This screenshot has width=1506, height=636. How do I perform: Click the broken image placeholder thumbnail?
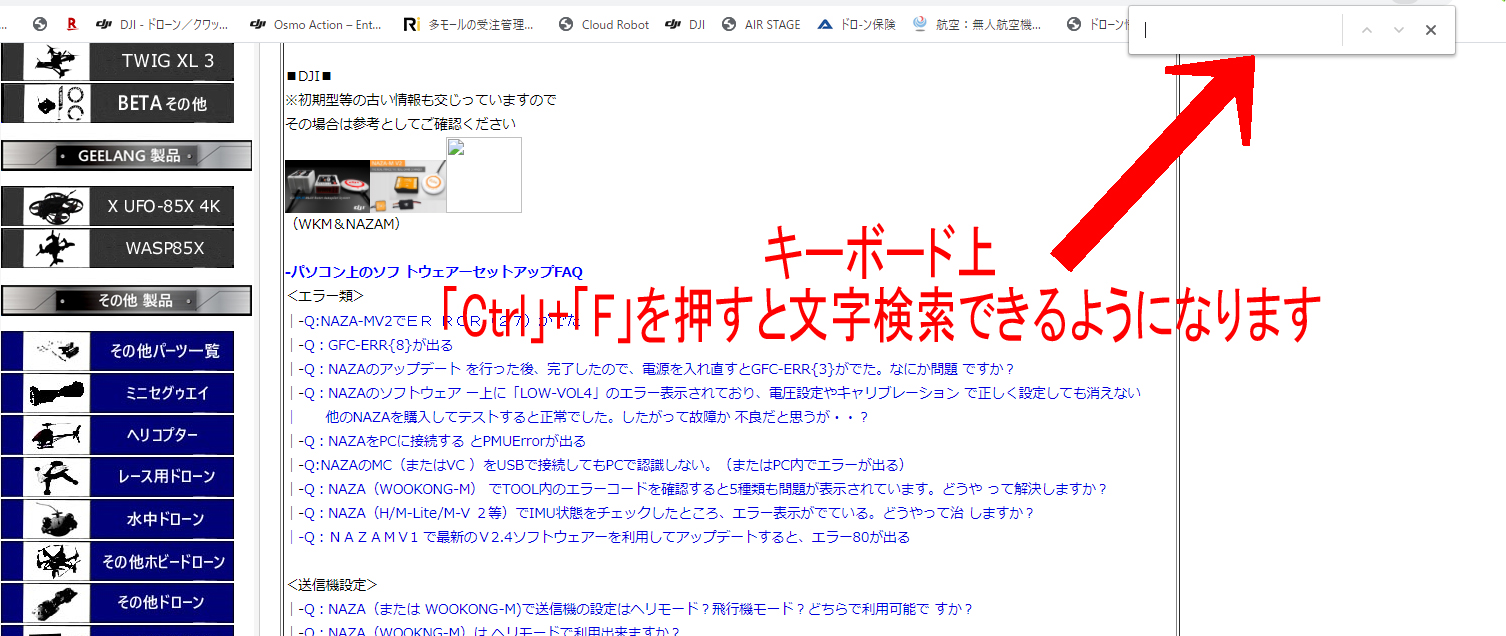pyautogui.click(x=484, y=175)
